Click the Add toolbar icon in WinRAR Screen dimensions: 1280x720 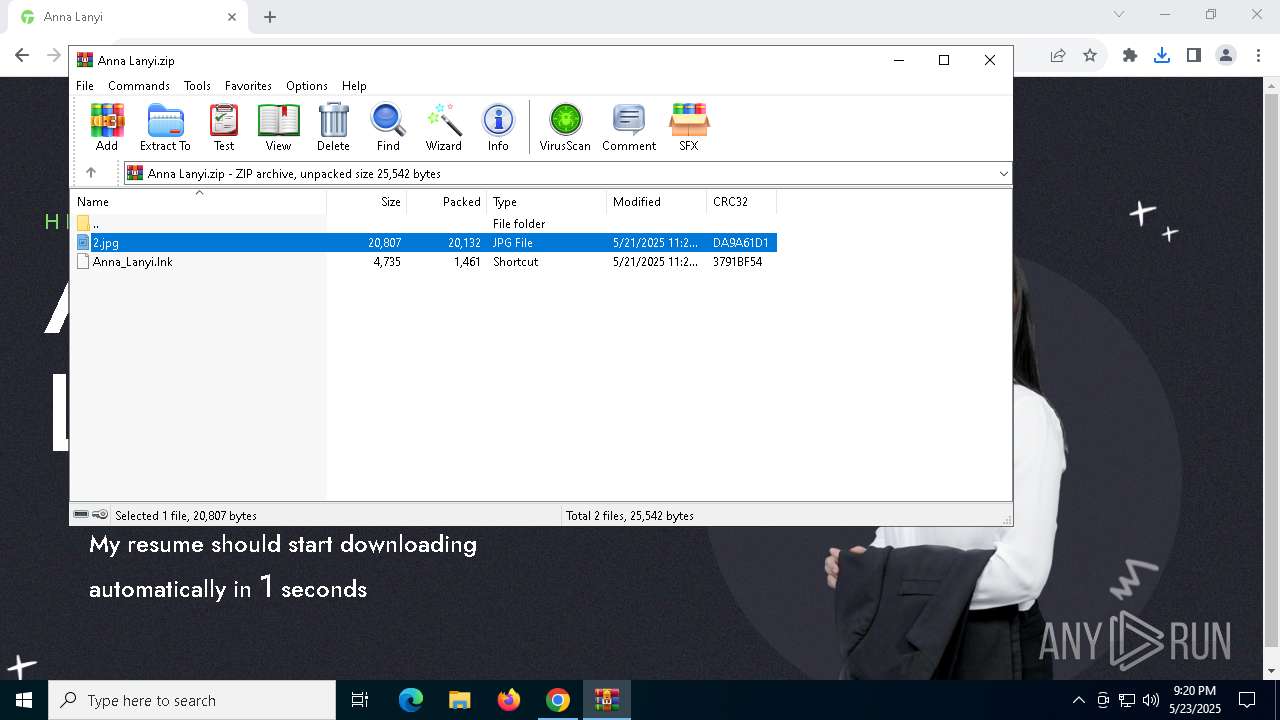click(107, 127)
